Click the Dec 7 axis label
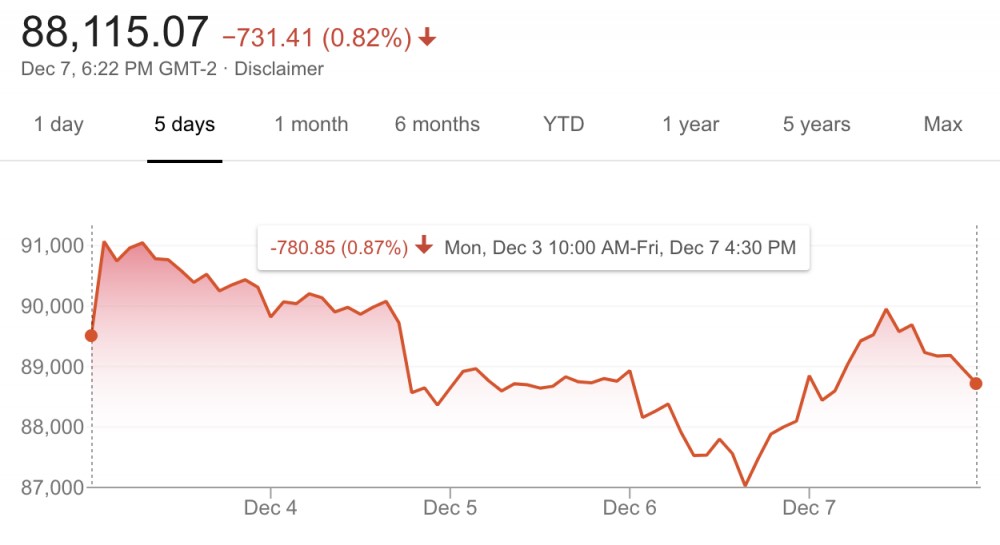Image resolution: width=1000 pixels, height=545 pixels. tap(809, 508)
